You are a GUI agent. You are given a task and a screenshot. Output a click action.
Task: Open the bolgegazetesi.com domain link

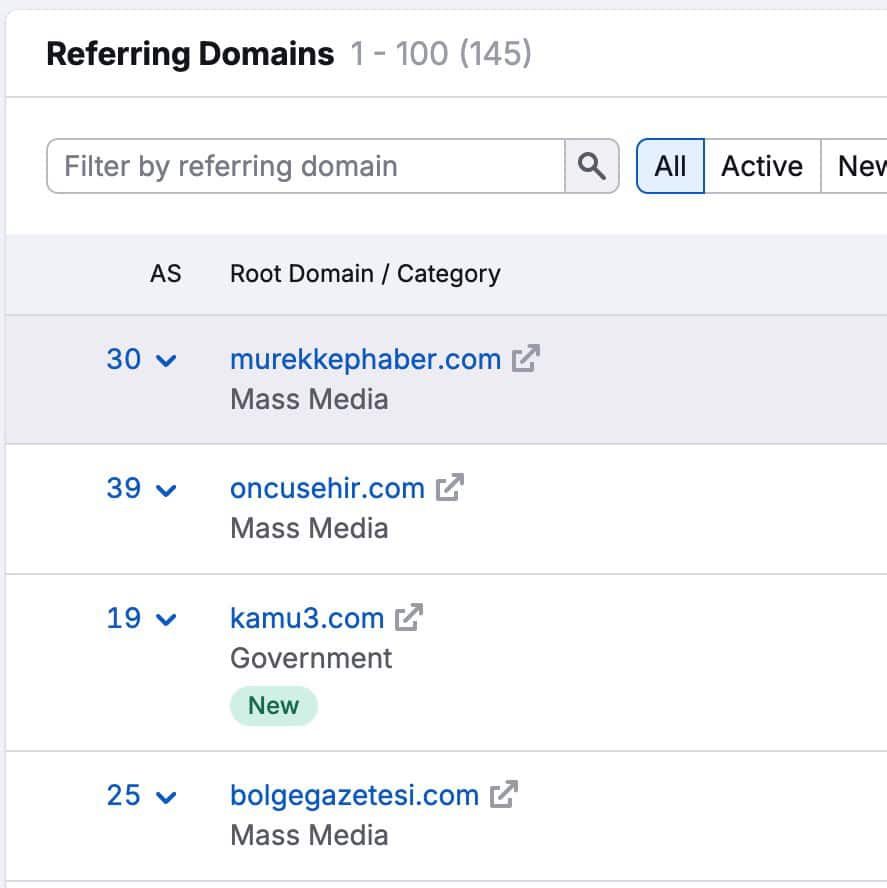click(x=354, y=794)
